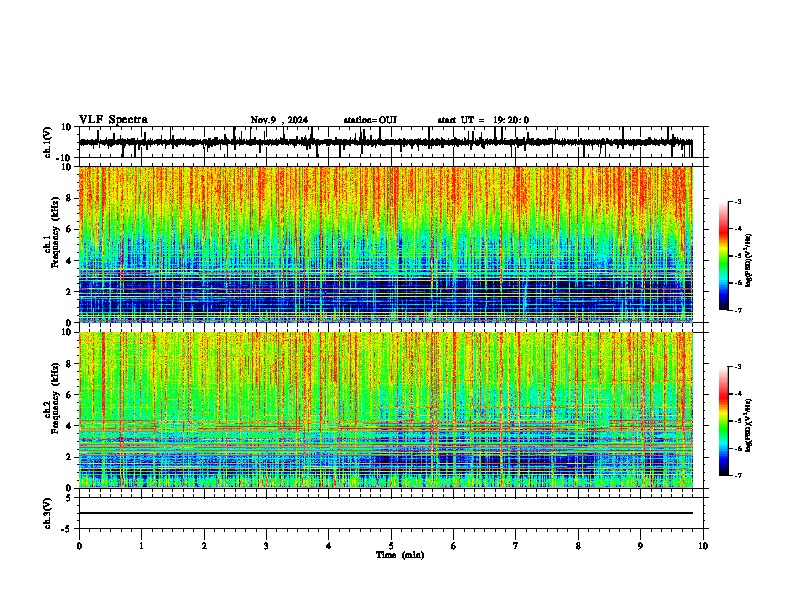Image resolution: width=792 pixels, height=612 pixels.
Task: Click time axis tick label 8
Action: [578, 546]
